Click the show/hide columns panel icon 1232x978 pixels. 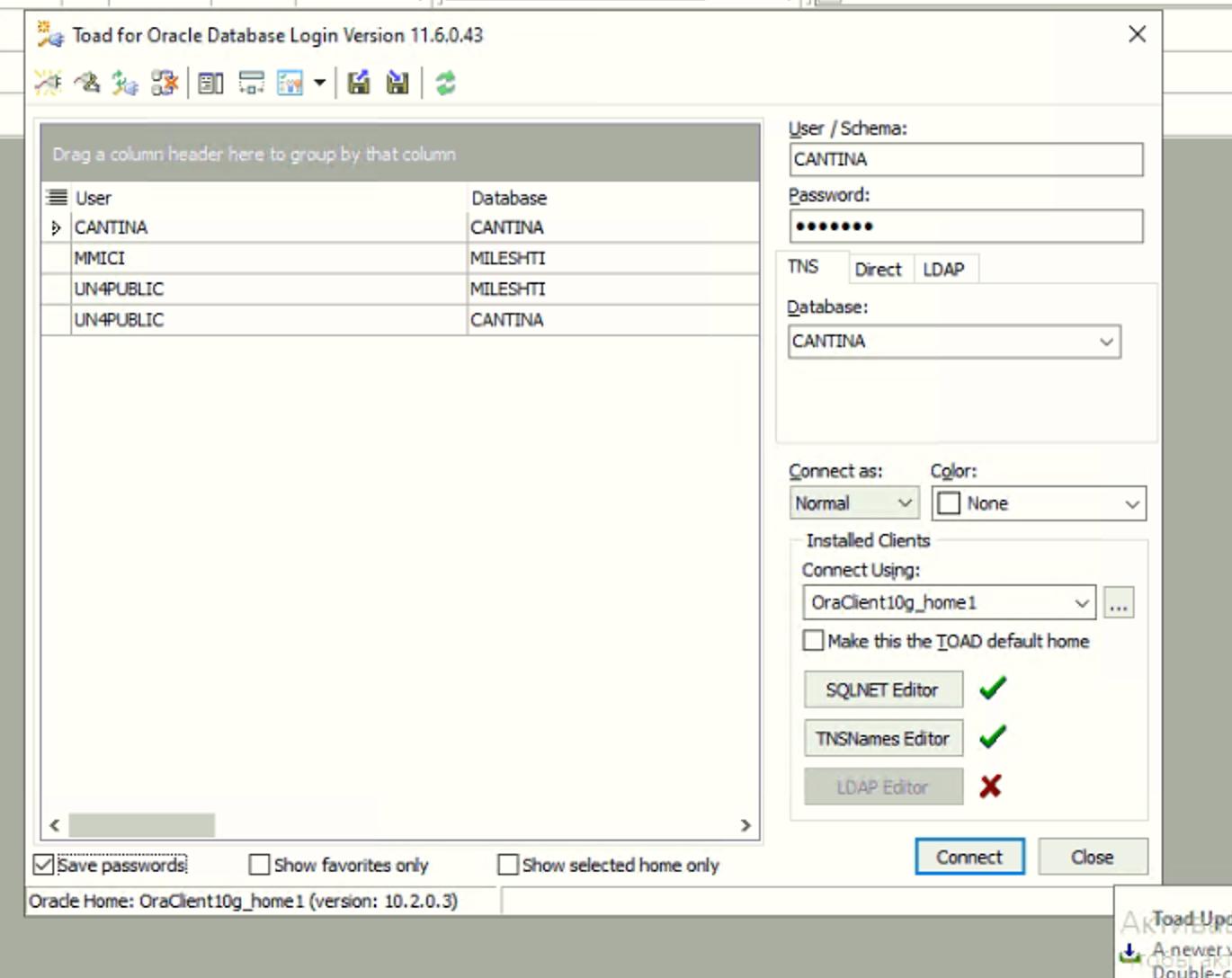click(x=210, y=84)
